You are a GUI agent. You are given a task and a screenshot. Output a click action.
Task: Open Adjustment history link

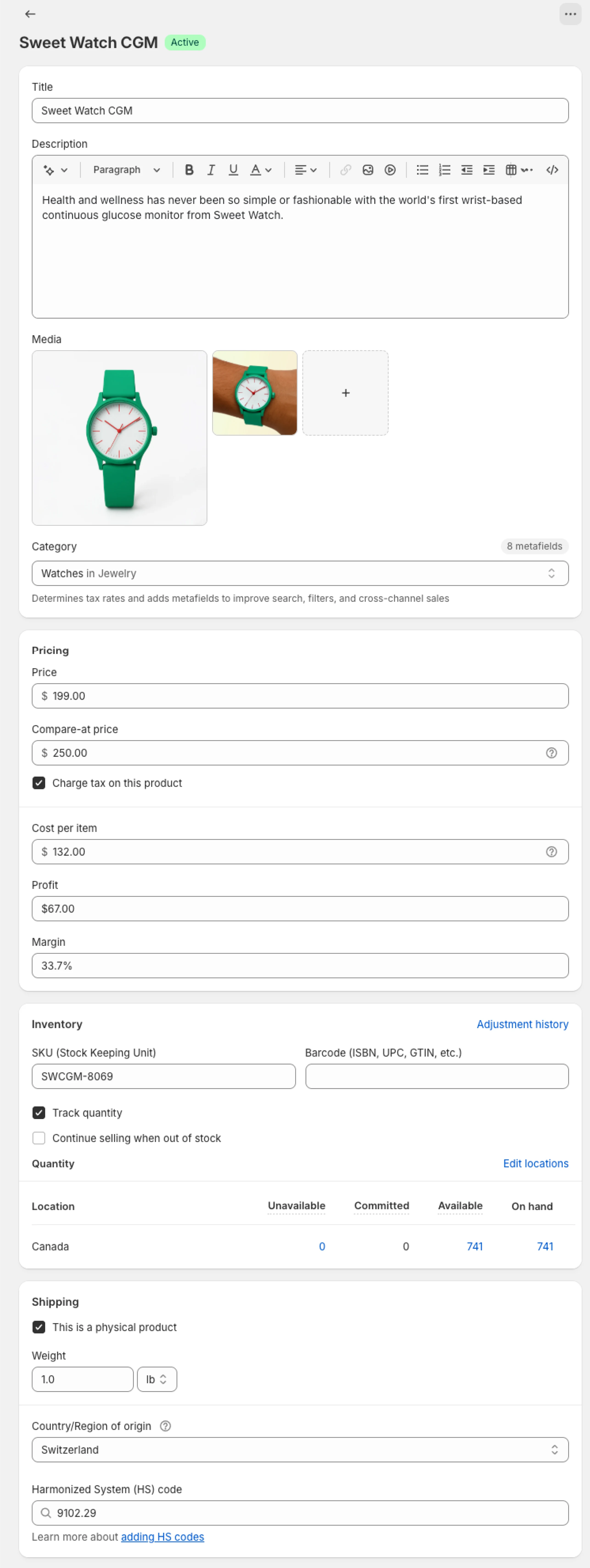pyautogui.click(x=522, y=1025)
